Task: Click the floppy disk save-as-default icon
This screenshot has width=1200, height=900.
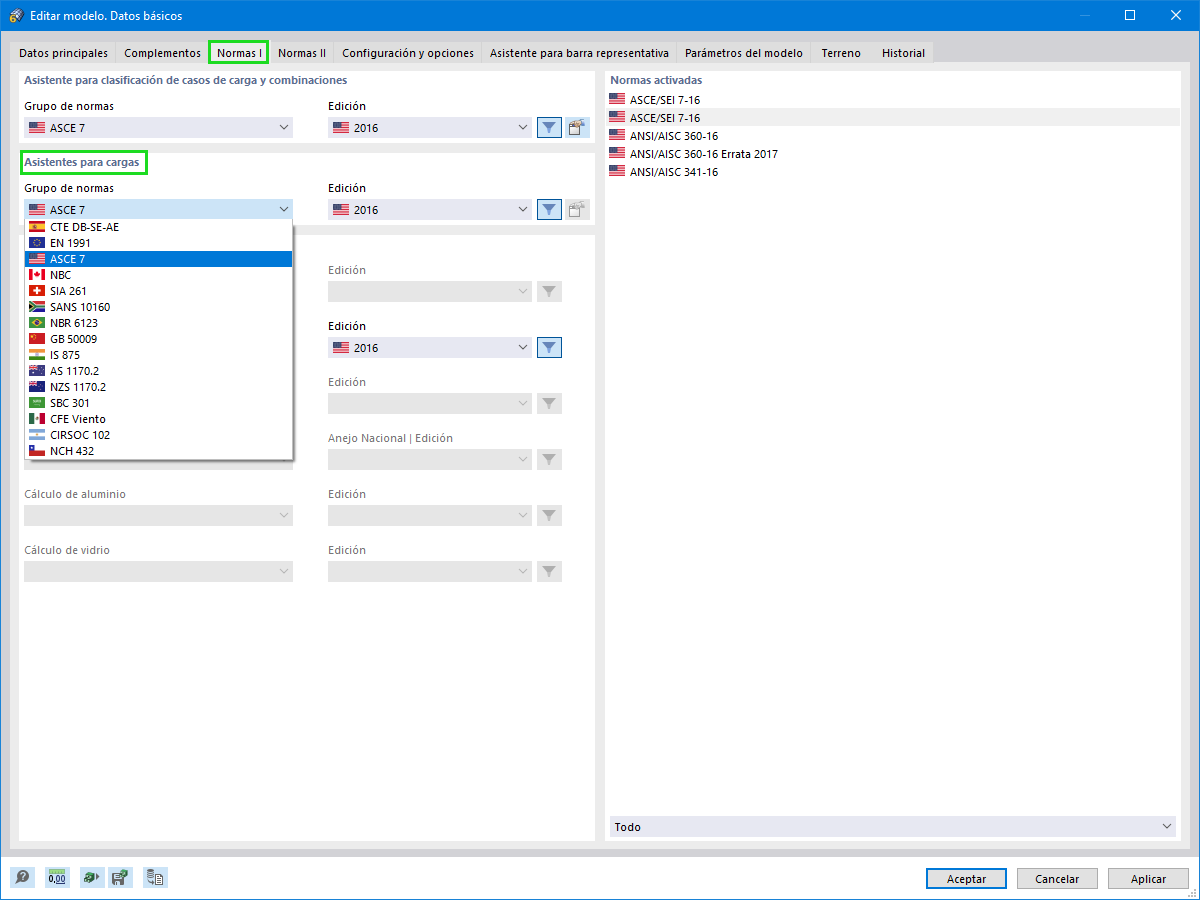Action: (120, 878)
